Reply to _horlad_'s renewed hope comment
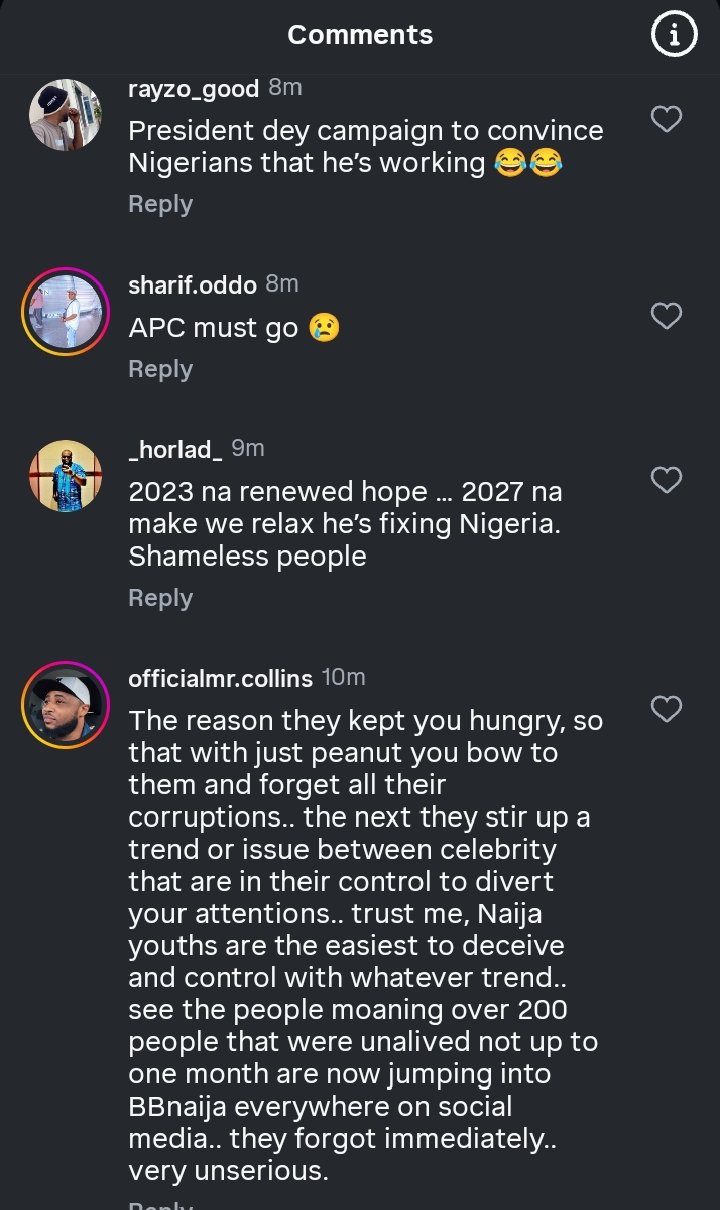Viewport: 720px width, 1210px height. pos(160,598)
